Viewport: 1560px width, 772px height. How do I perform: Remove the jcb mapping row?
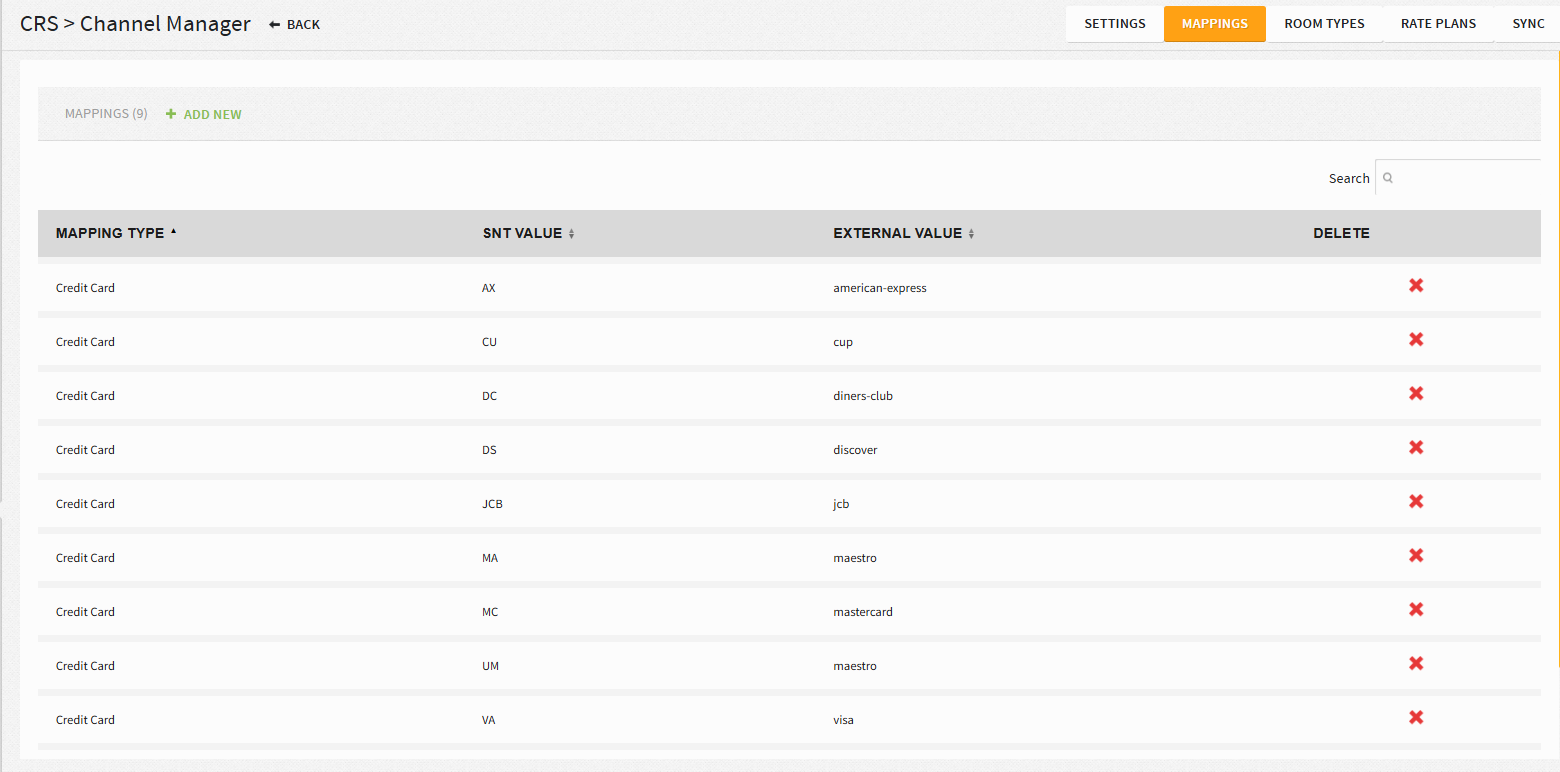[x=1416, y=502]
